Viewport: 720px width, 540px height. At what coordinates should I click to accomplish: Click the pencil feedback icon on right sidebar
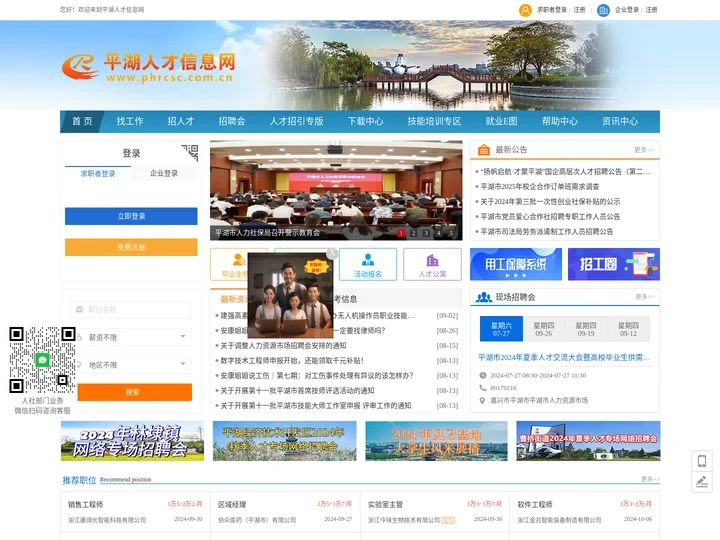[x=702, y=482]
